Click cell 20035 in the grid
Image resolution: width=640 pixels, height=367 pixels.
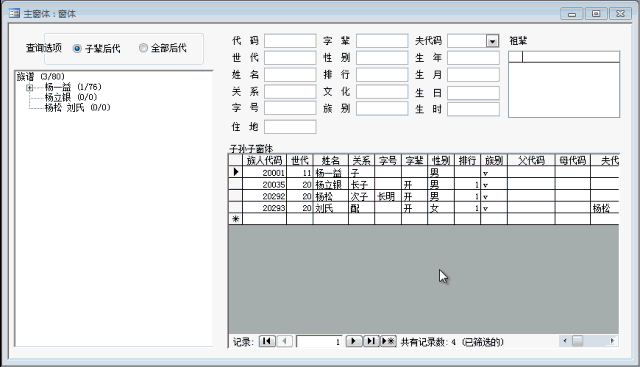tap(264, 185)
